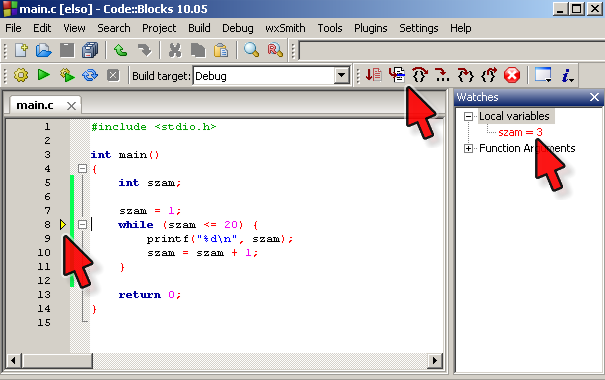
Task: Collapse the Local variables tree node
Action: tap(468, 117)
